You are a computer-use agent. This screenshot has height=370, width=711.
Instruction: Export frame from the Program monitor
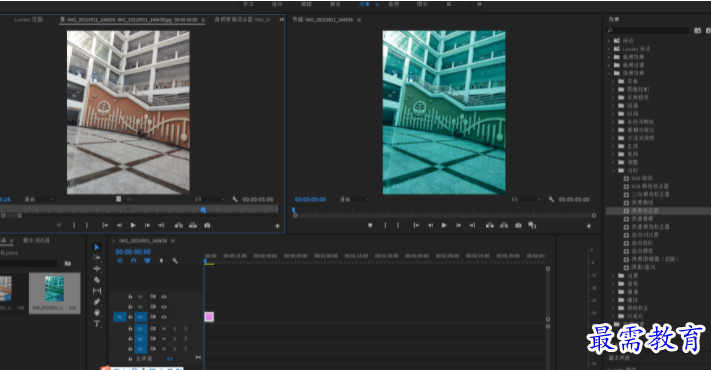pos(518,225)
